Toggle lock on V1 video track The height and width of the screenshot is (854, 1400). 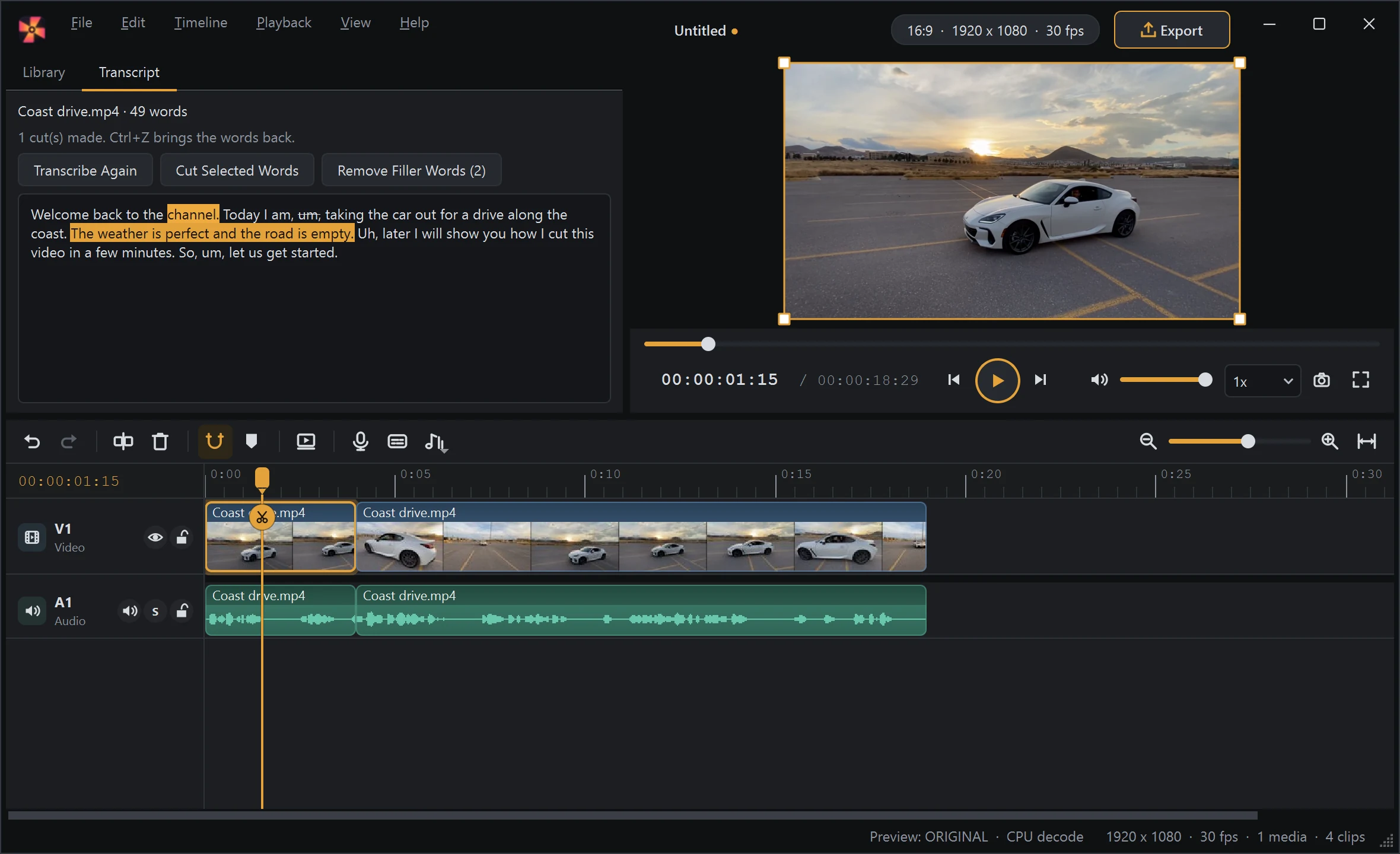[182, 537]
